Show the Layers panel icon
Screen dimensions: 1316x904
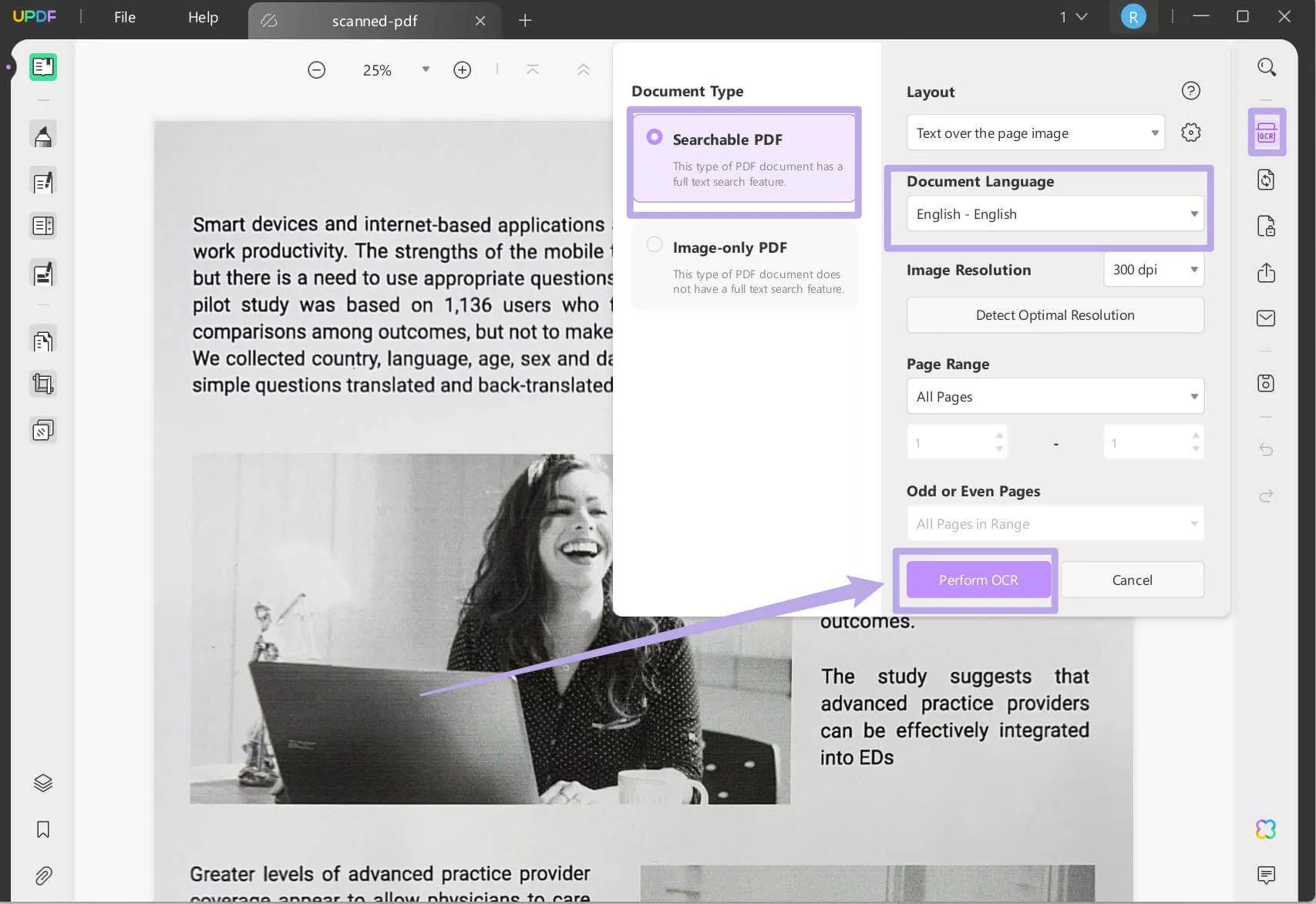coord(43,783)
